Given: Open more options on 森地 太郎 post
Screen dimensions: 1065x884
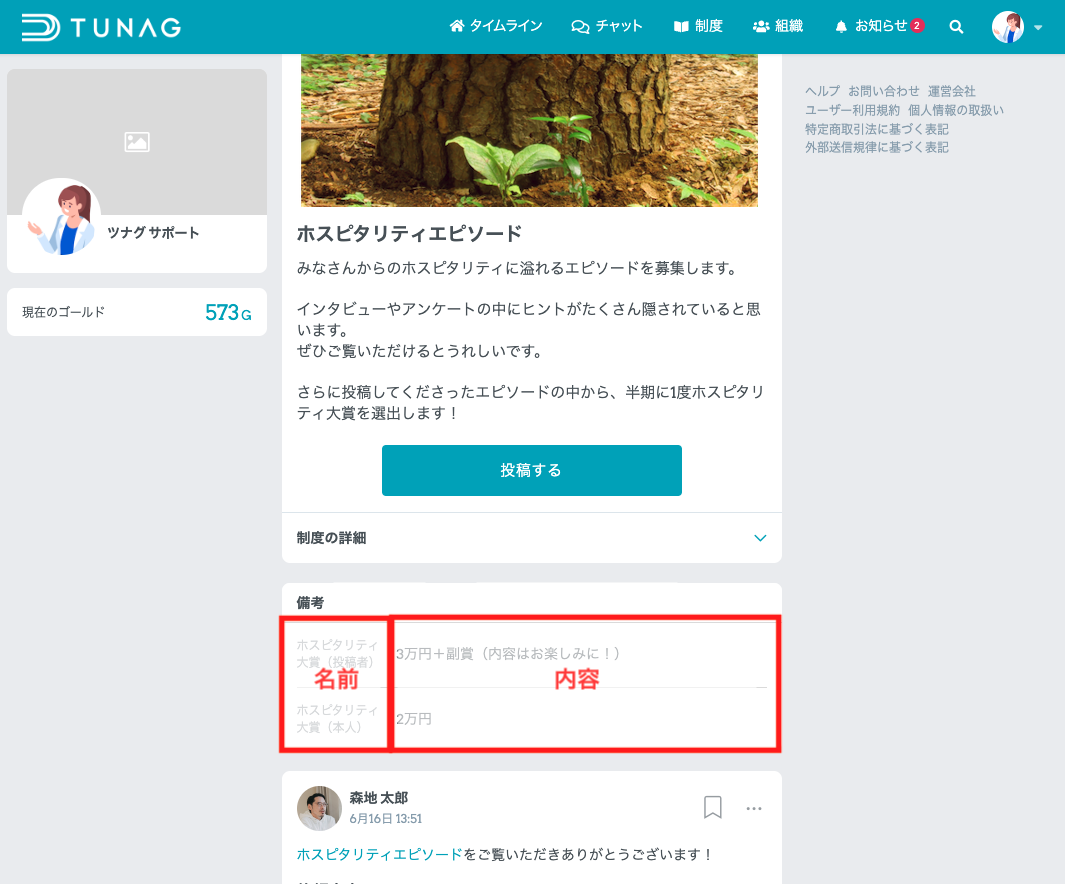Looking at the screenshot, I should (754, 808).
